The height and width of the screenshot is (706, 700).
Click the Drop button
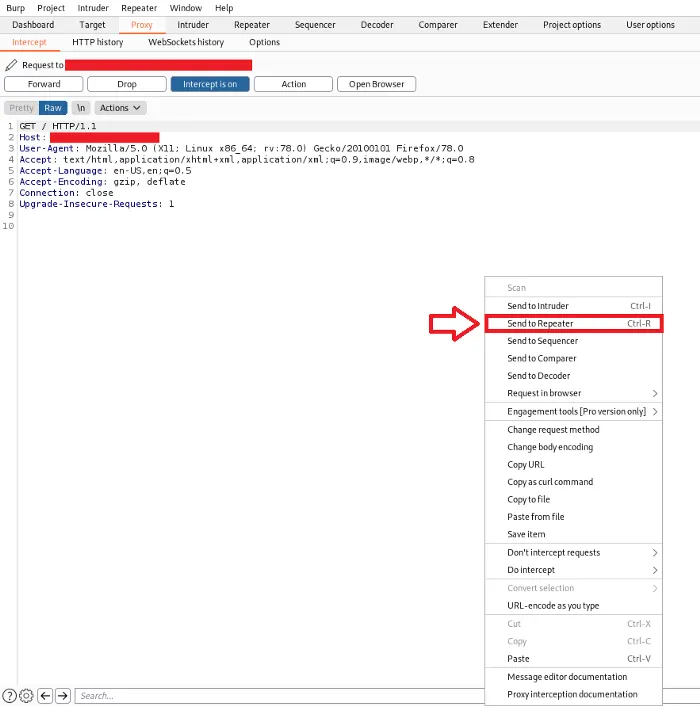[x=126, y=84]
